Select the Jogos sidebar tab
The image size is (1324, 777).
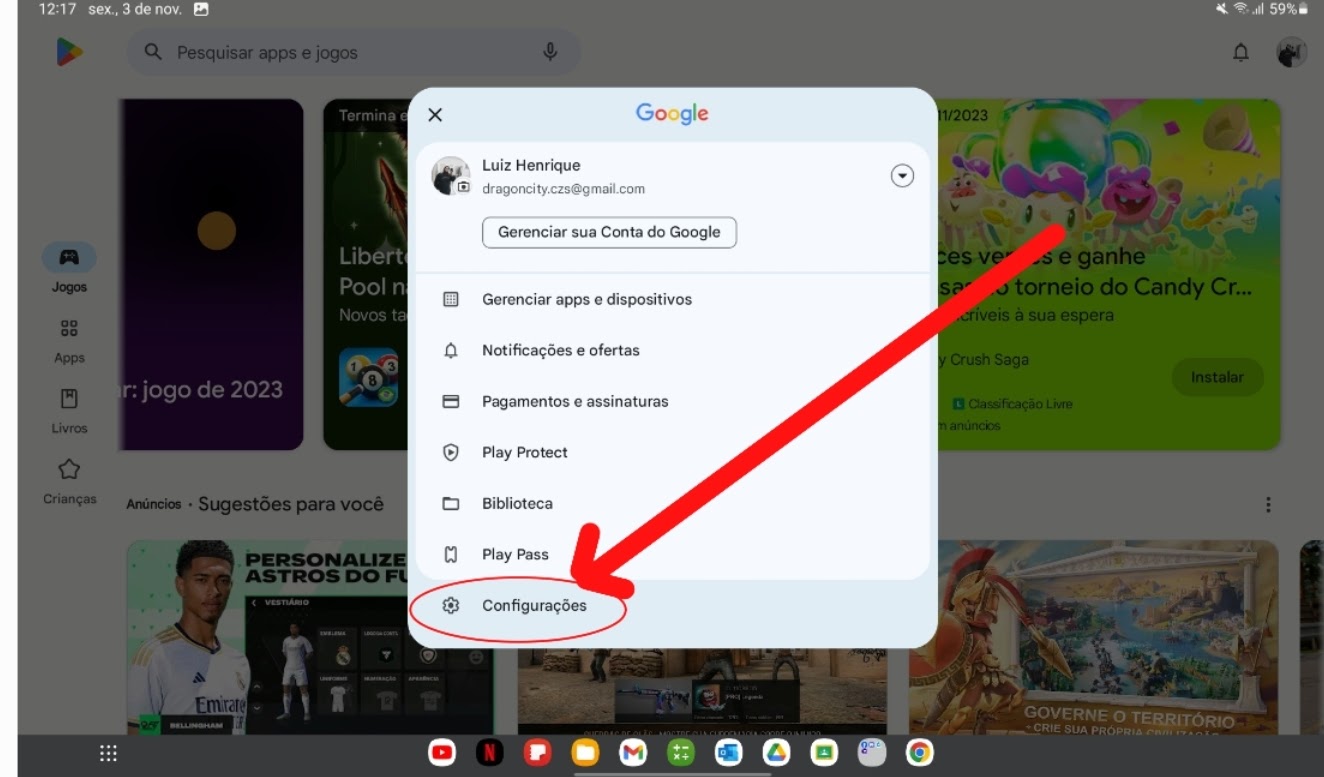click(69, 268)
